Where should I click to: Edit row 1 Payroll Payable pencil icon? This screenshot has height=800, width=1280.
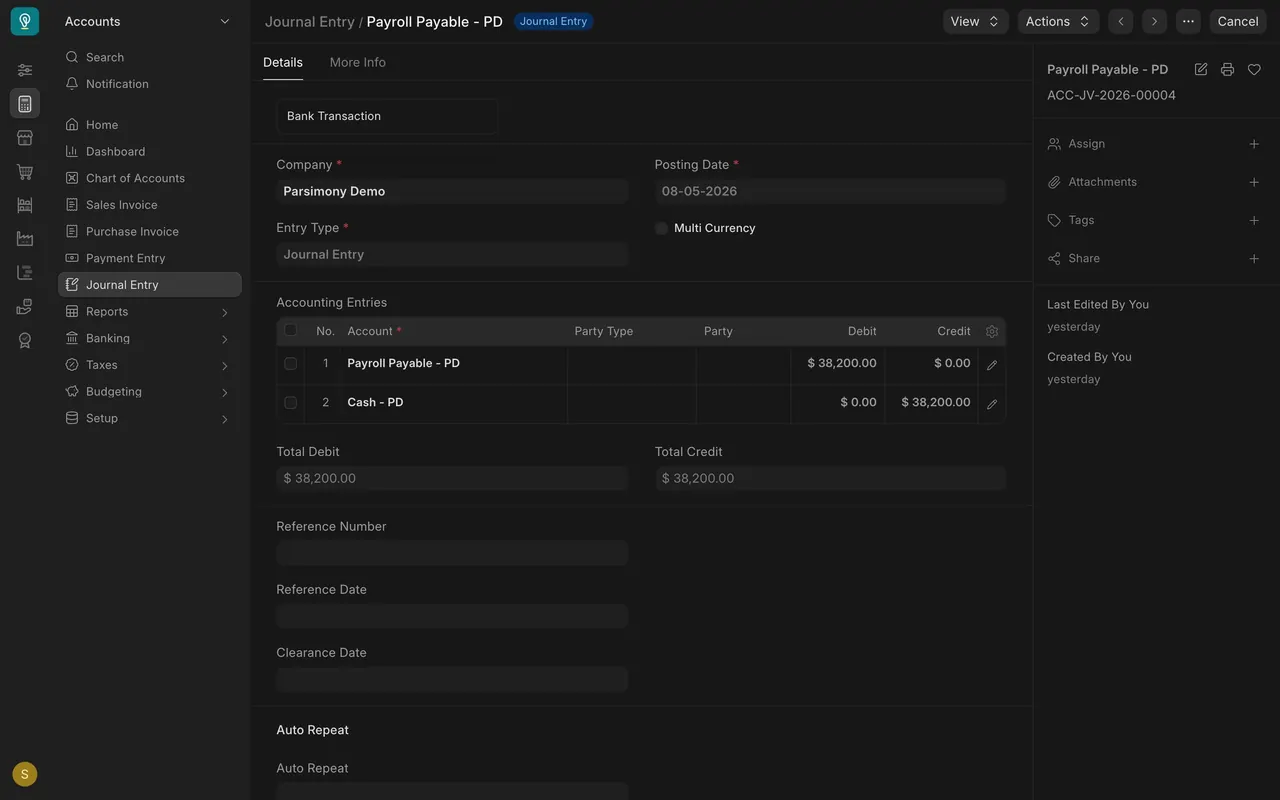coord(992,365)
